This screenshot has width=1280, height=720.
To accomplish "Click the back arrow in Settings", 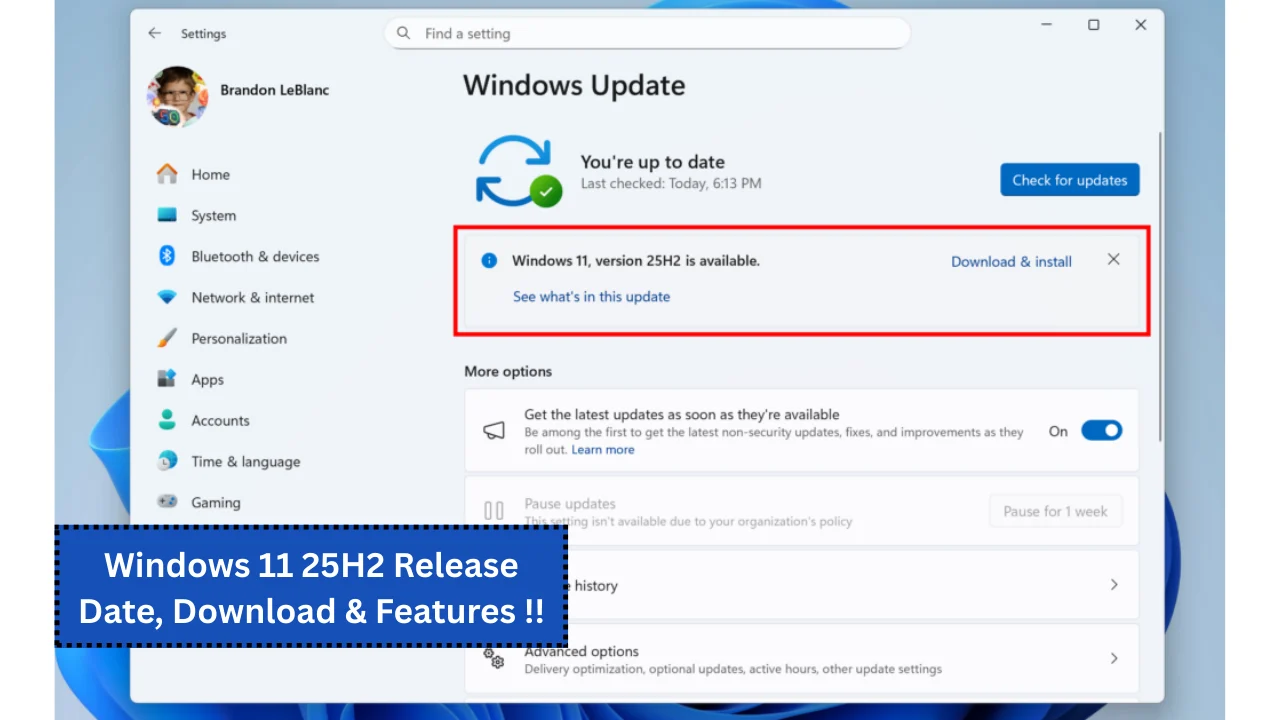I will tap(154, 33).
